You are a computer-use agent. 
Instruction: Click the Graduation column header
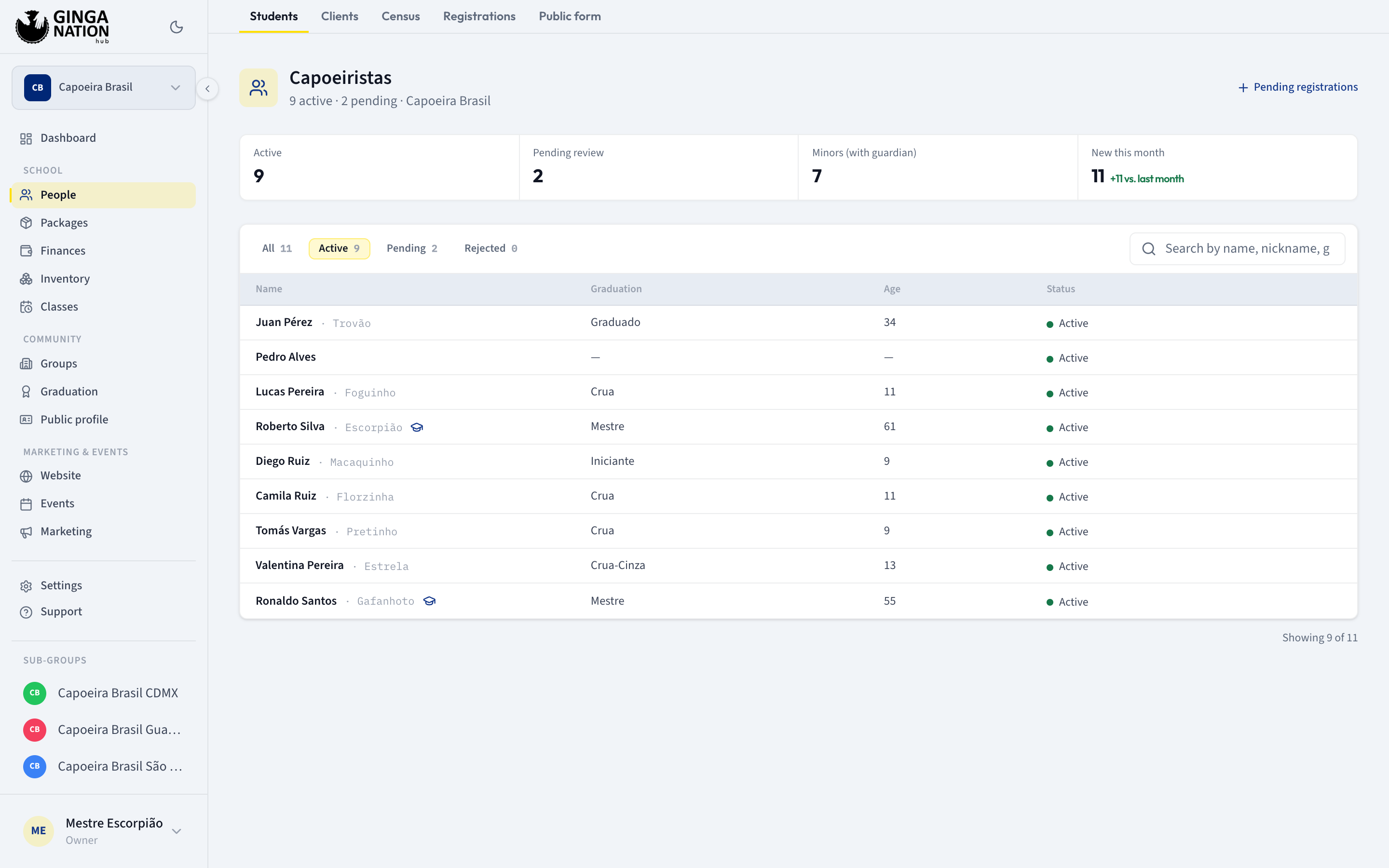pos(616,289)
